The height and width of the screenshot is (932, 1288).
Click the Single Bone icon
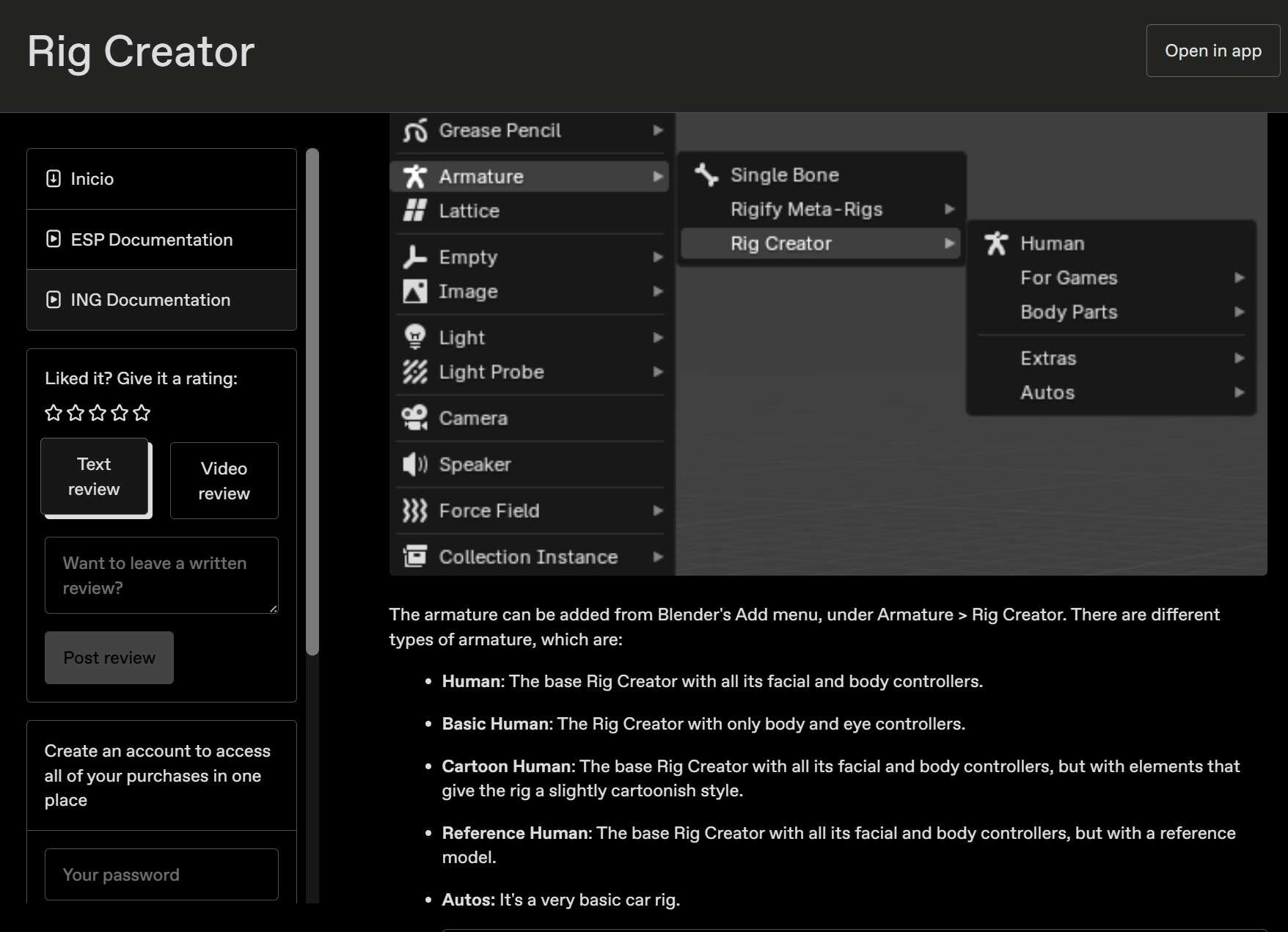(706, 175)
